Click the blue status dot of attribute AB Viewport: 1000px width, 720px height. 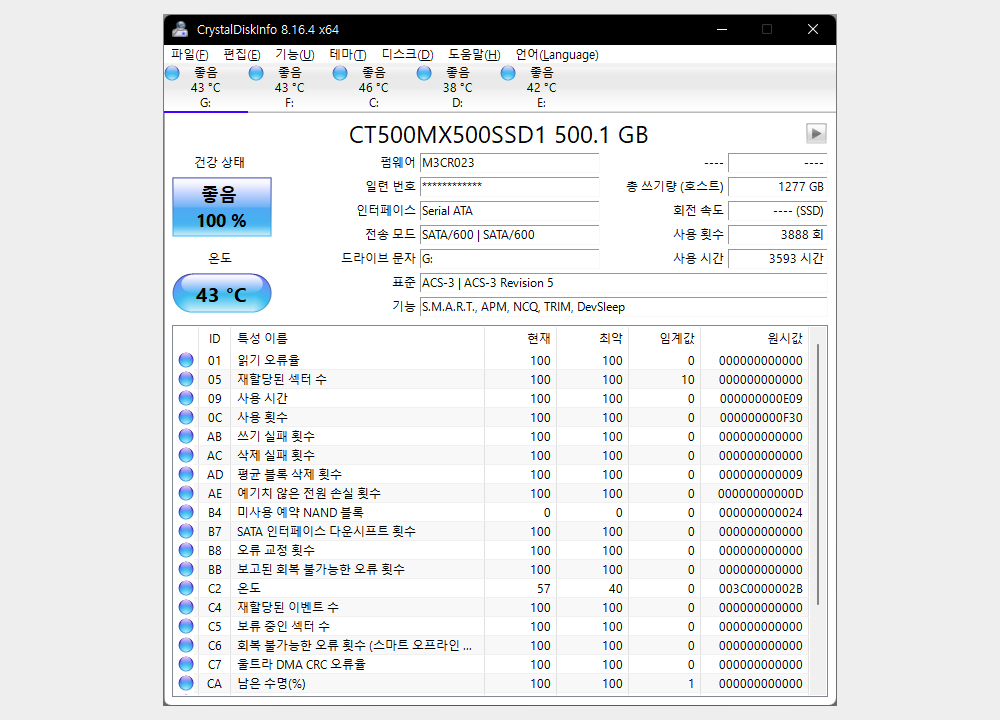(186, 436)
